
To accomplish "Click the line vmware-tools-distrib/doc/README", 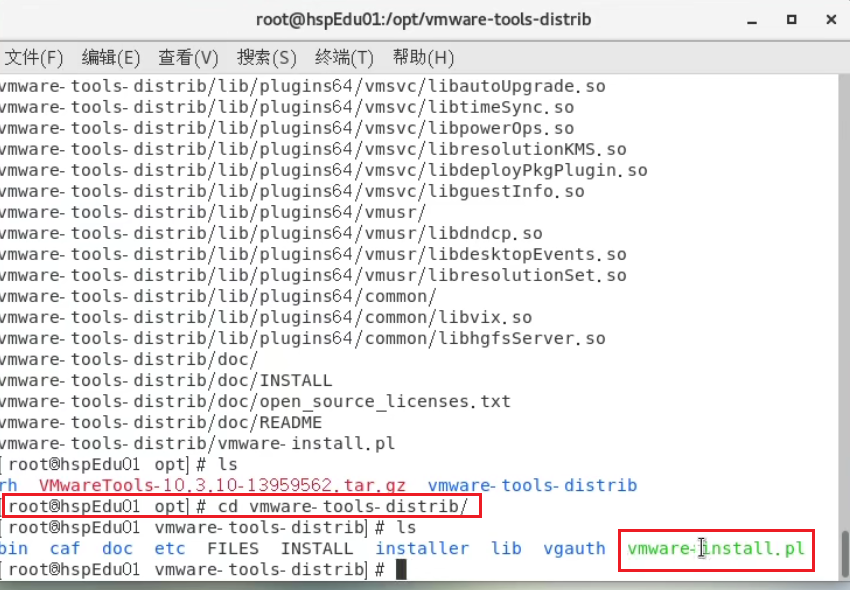I will pos(161,422).
